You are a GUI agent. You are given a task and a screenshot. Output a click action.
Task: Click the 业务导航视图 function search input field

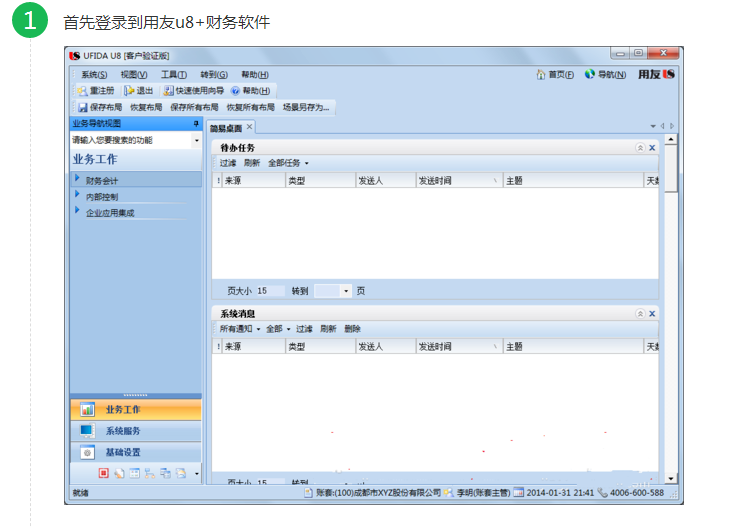tap(131, 140)
